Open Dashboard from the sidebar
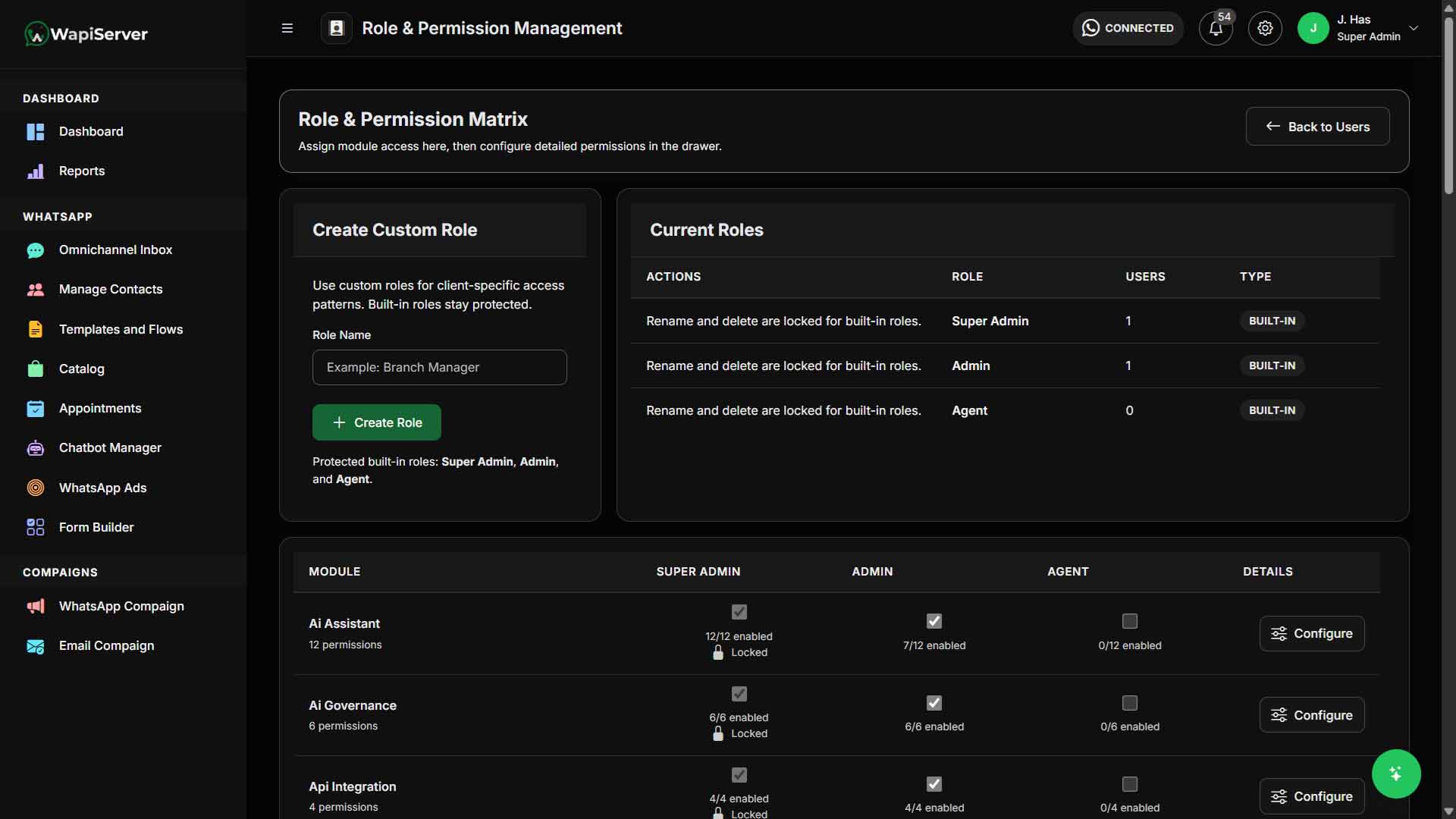1456x819 pixels. point(91,132)
